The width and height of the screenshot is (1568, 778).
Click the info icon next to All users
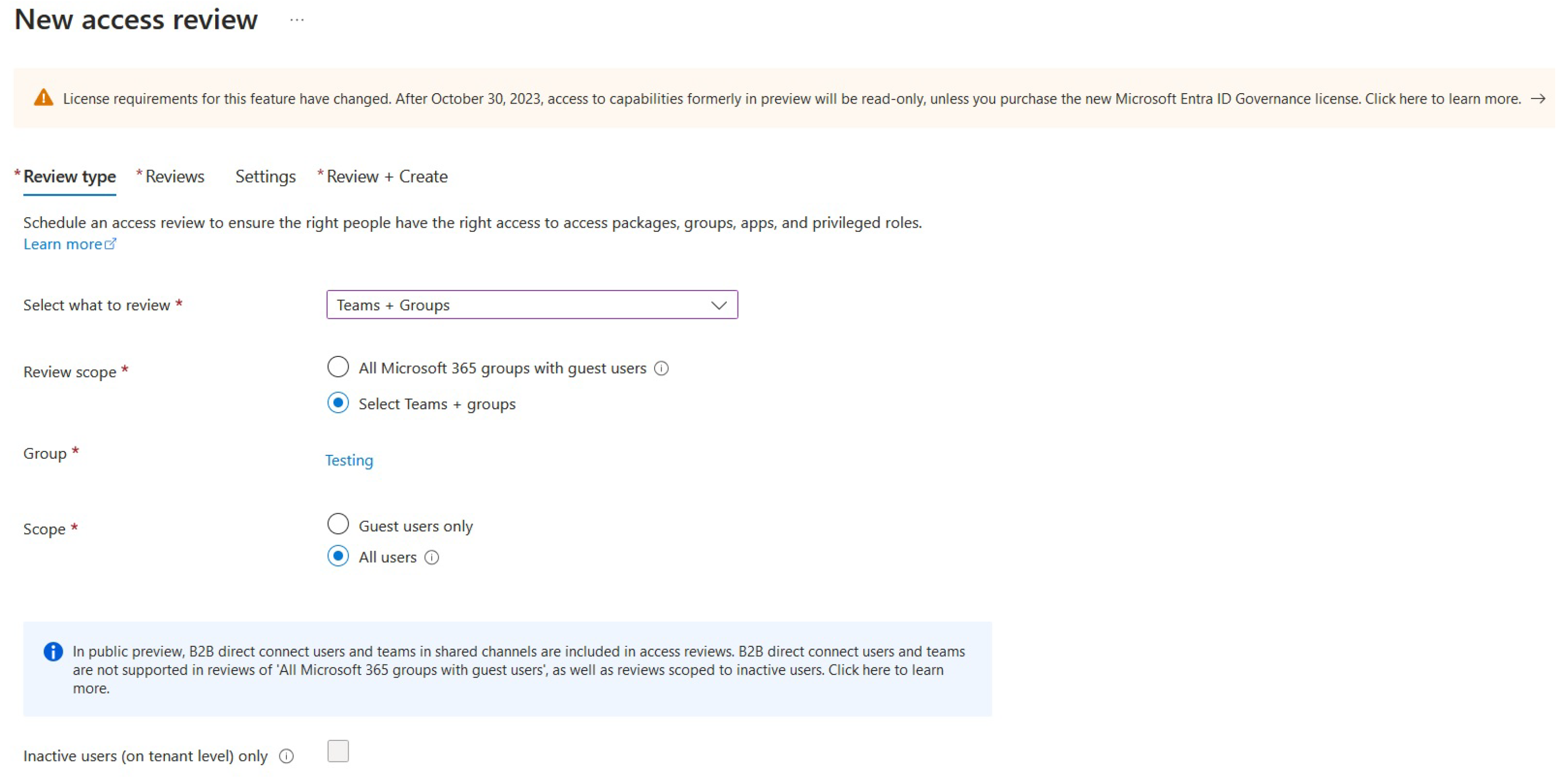point(430,557)
